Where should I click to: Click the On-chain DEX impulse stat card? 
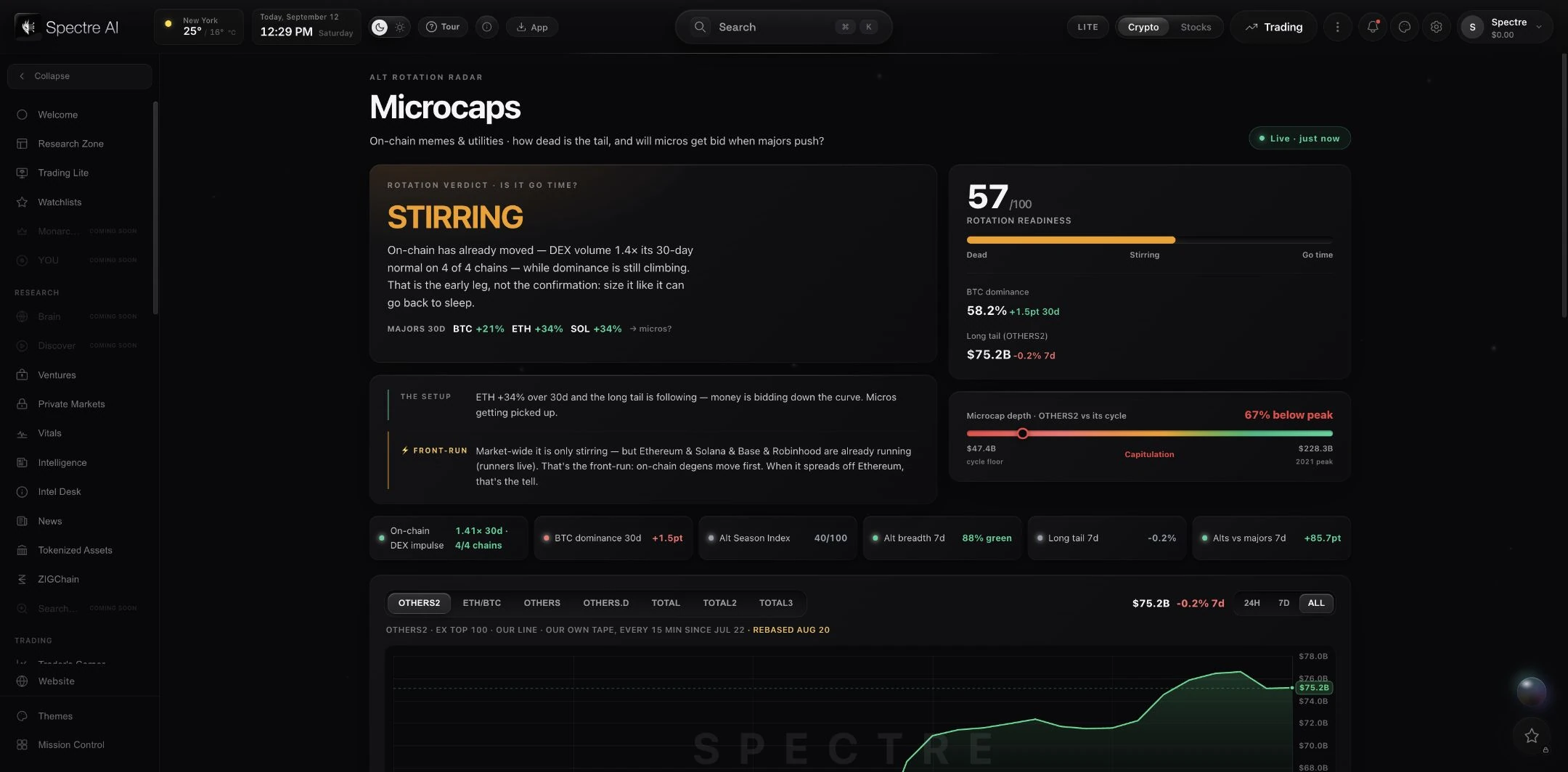449,538
